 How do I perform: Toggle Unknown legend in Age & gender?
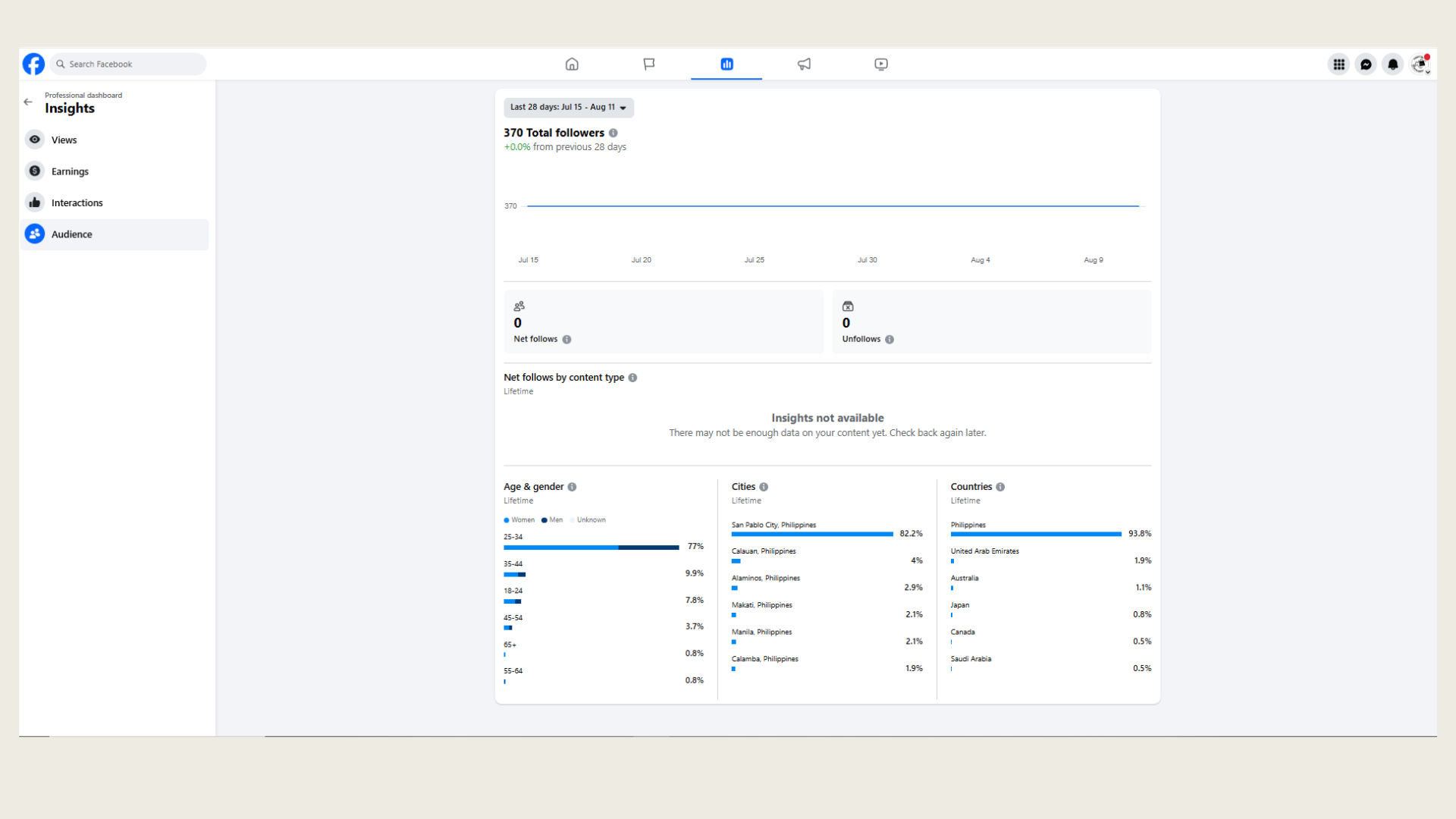tap(588, 520)
